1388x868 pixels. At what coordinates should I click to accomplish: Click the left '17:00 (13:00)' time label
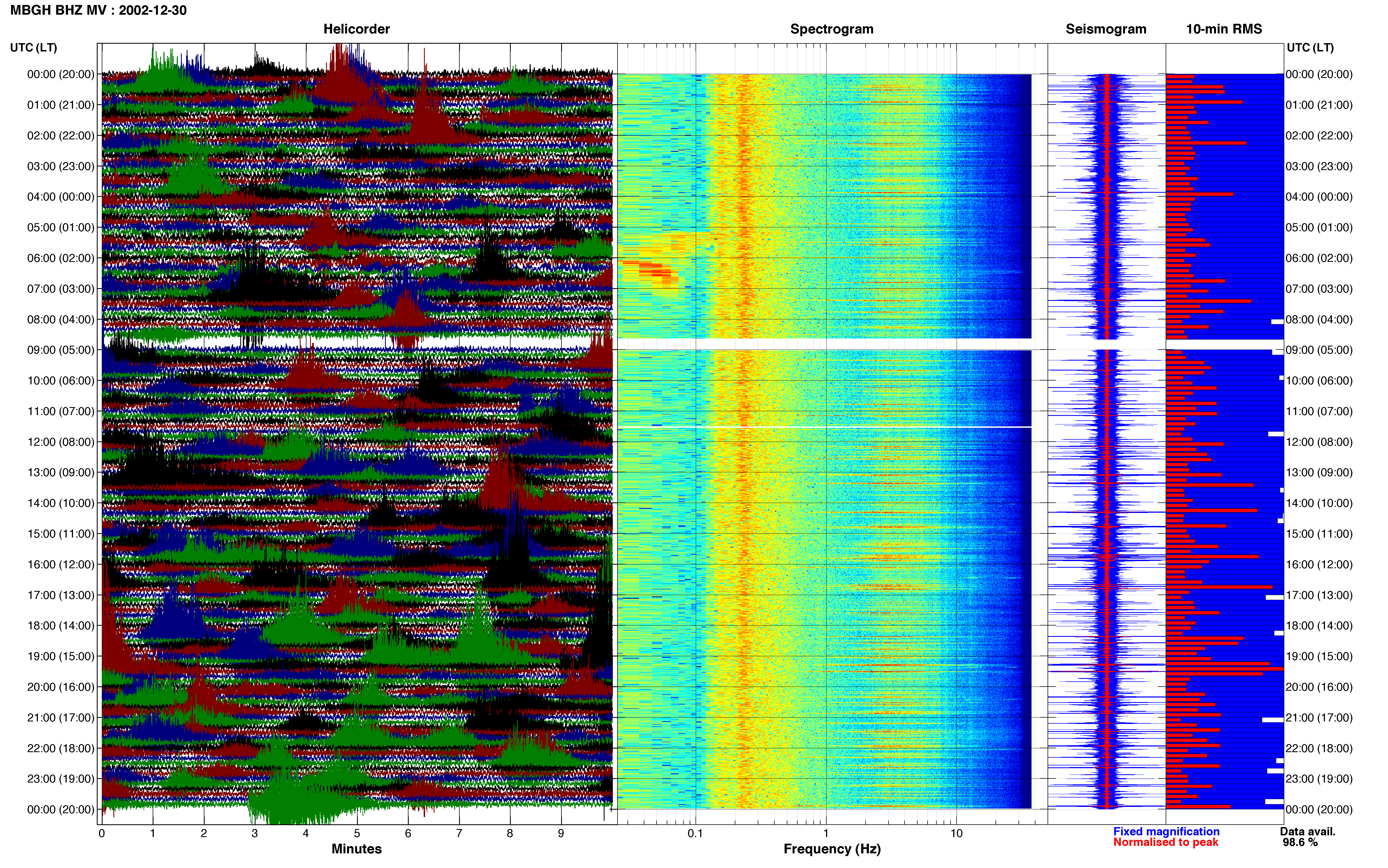(x=61, y=595)
